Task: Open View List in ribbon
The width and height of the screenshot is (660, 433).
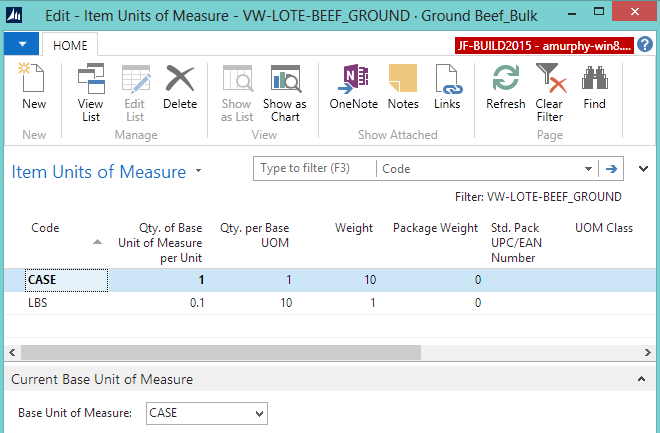Action: coord(90,93)
